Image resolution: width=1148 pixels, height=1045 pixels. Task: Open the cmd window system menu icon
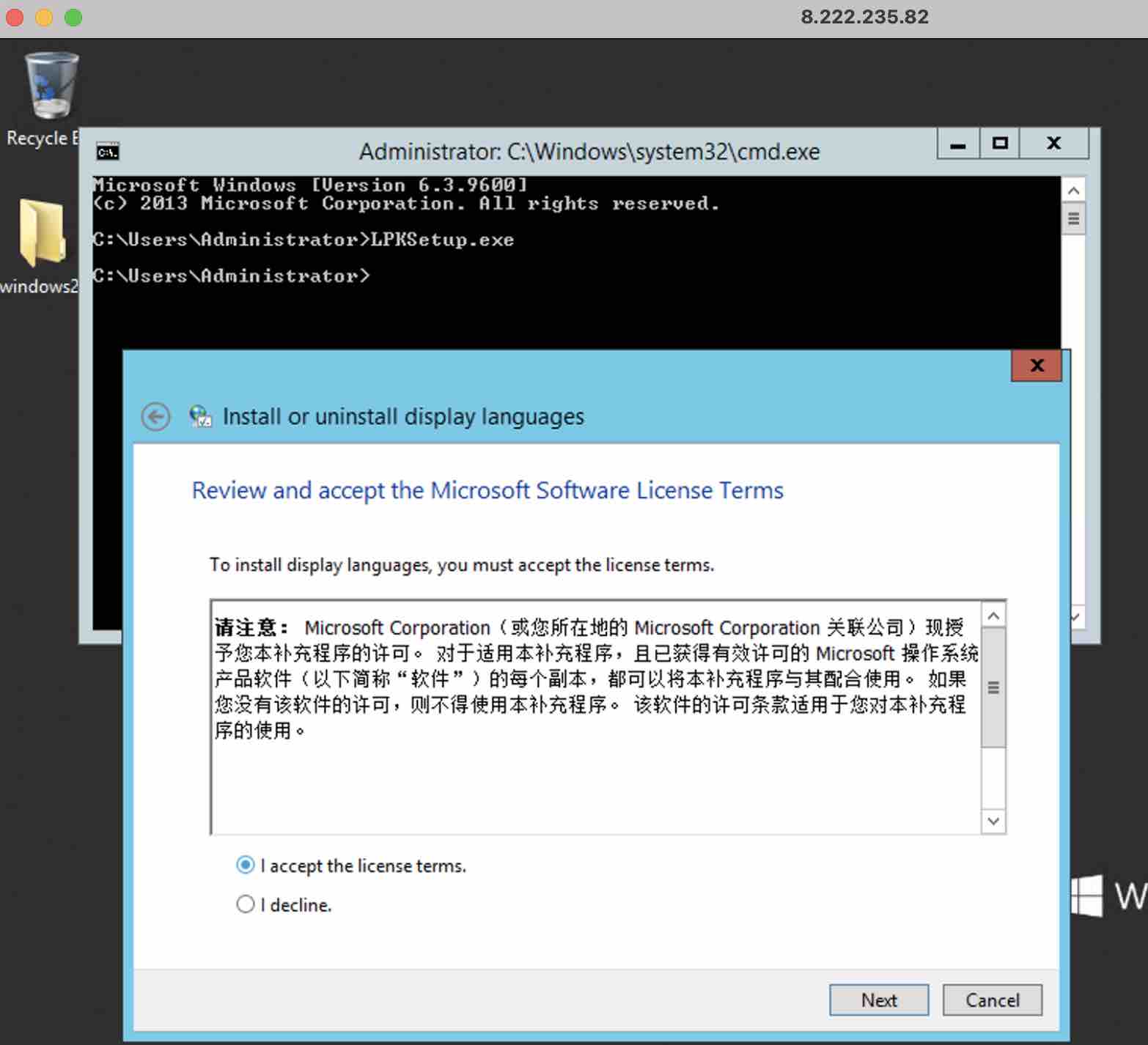tap(108, 152)
